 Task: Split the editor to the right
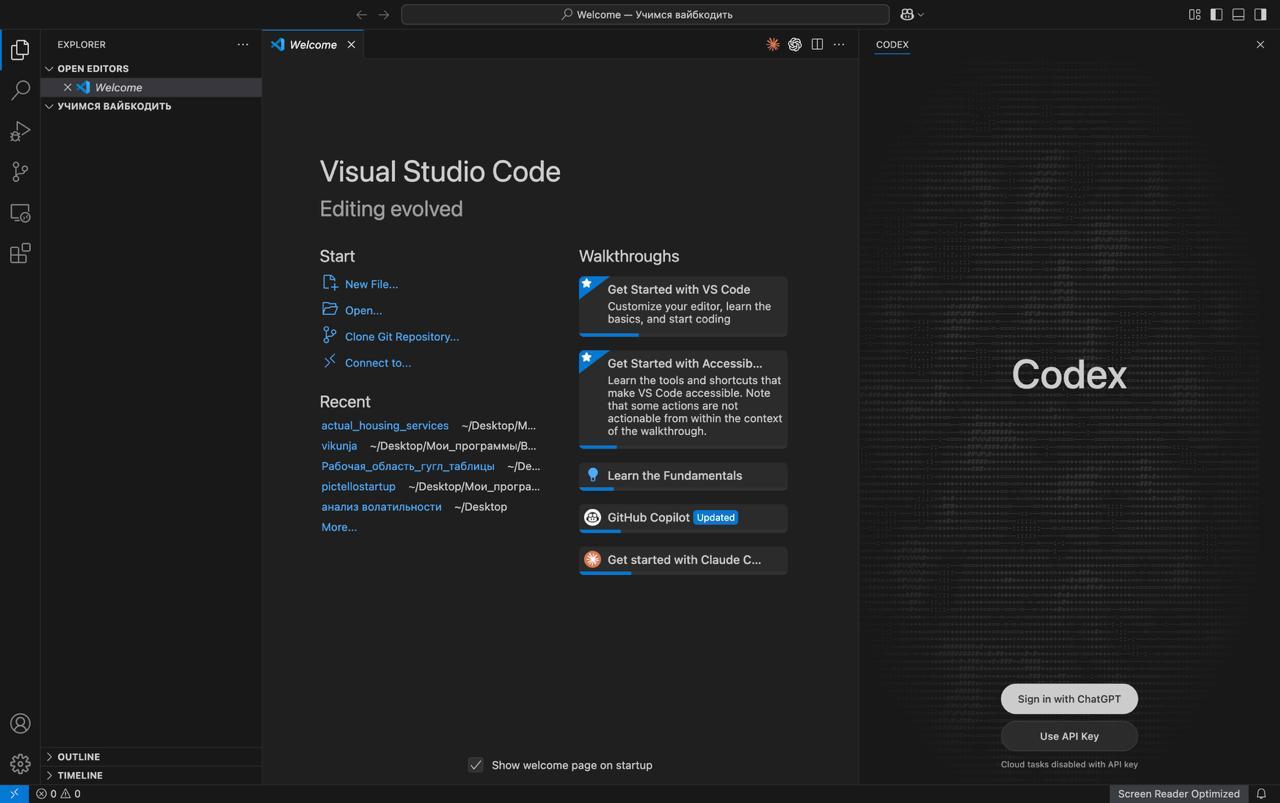tap(817, 44)
